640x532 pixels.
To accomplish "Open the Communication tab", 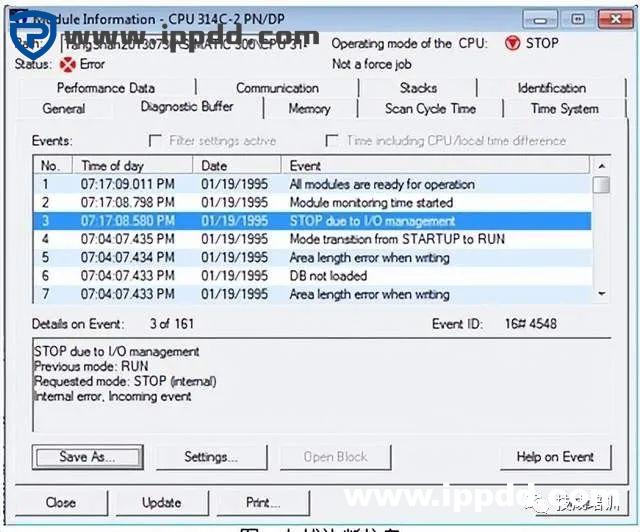I will 277,88.
